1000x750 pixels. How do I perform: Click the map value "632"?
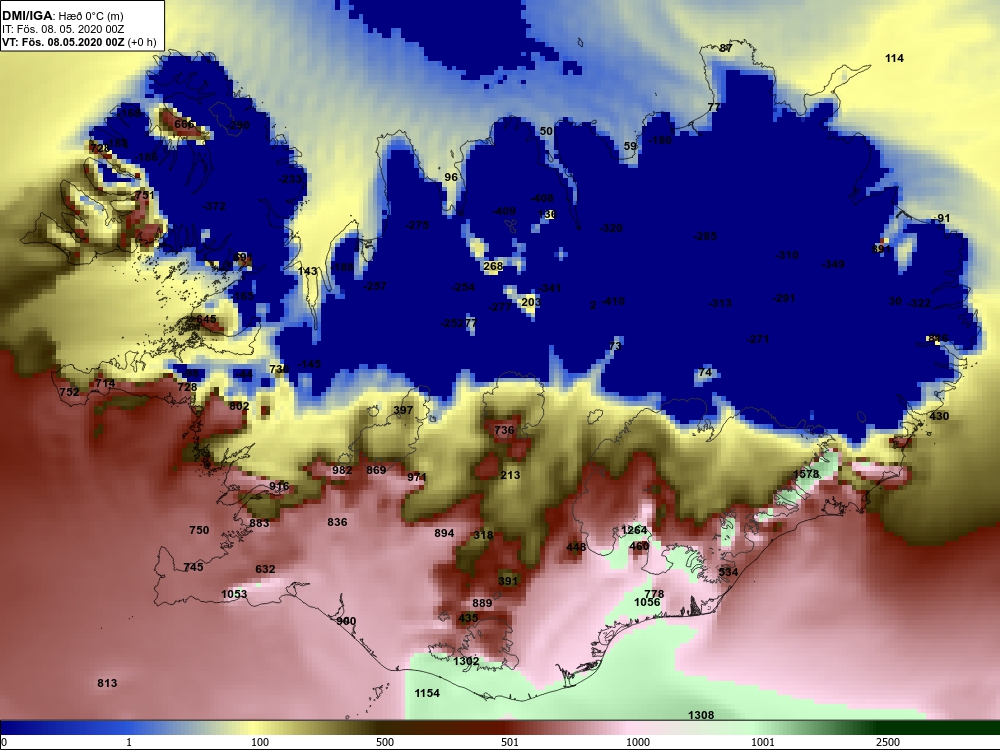pyautogui.click(x=265, y=569)
